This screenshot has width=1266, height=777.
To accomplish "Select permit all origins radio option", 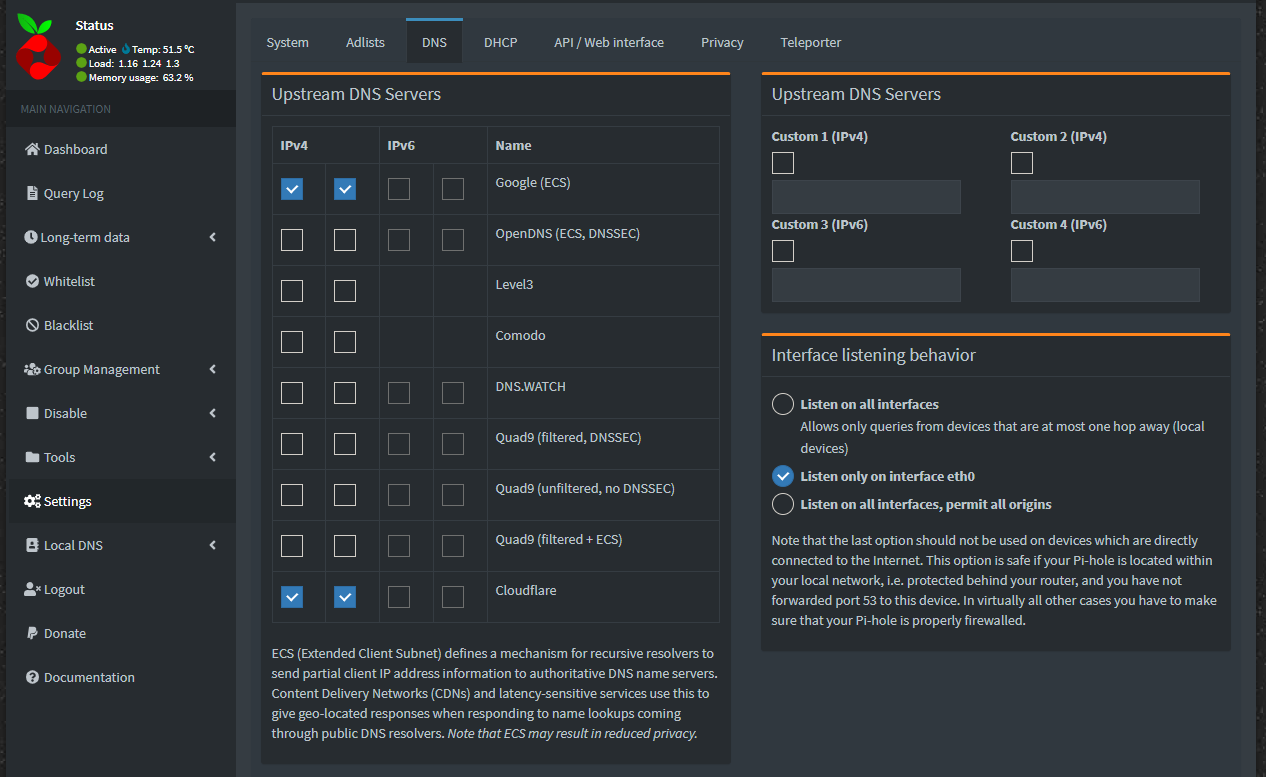I will (783, 504).
